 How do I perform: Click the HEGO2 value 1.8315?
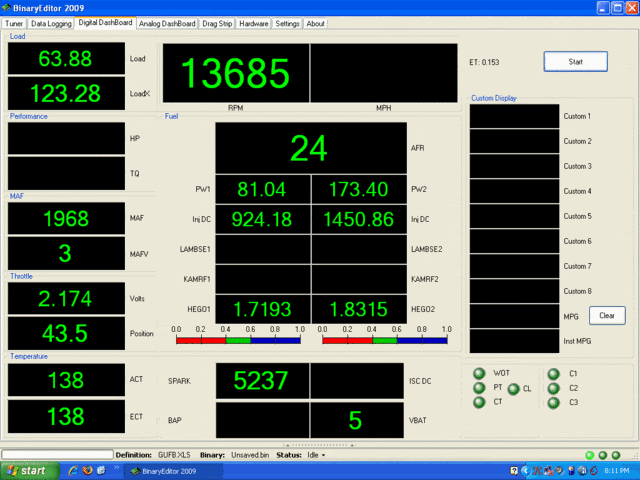coord(359,309)
